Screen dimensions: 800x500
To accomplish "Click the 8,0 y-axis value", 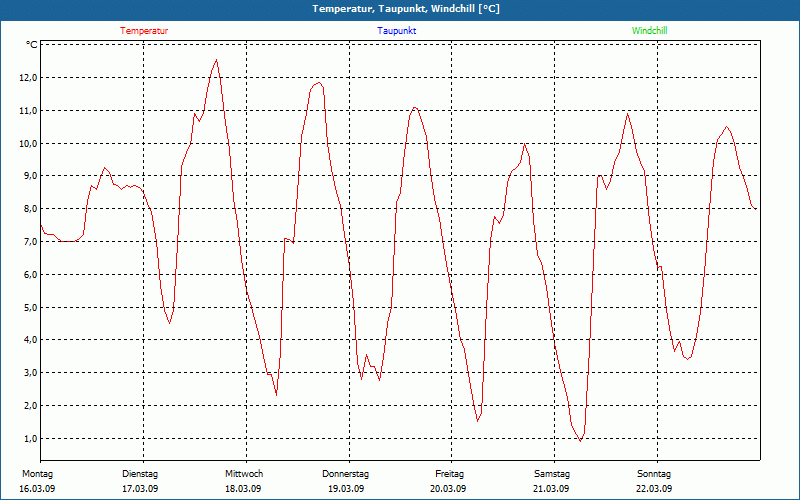I will [x=29, y=209].
